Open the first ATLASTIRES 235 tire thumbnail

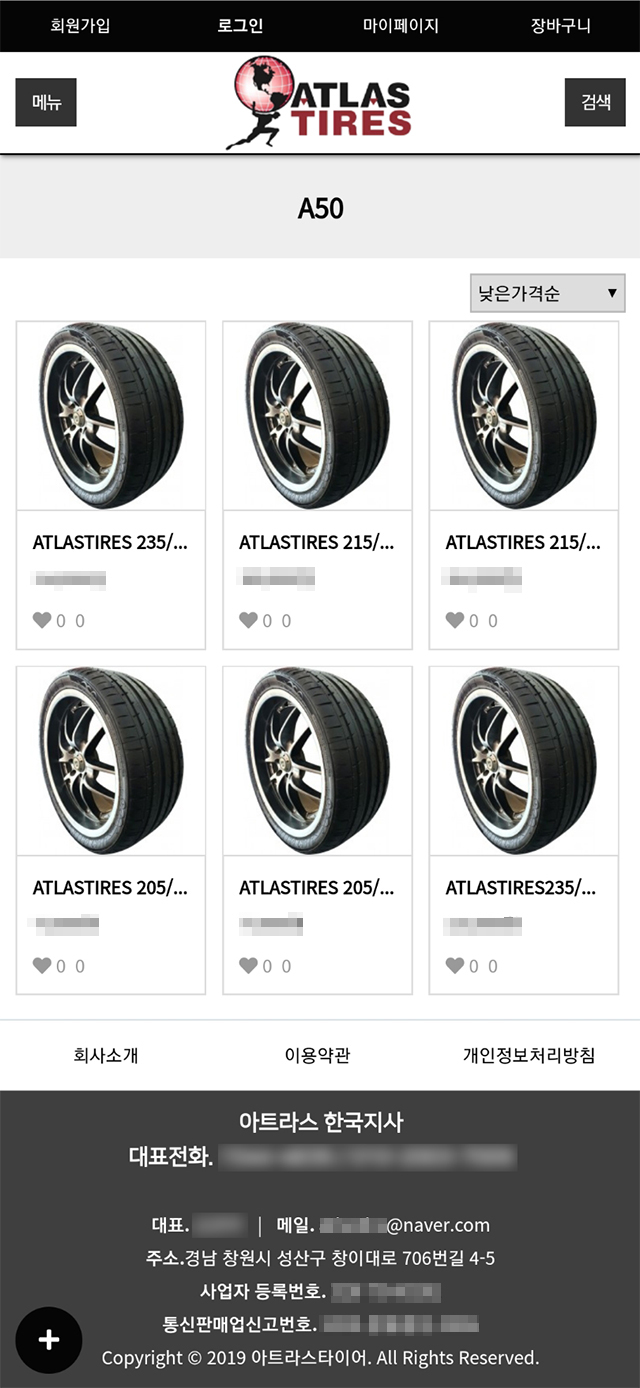click(111, 416)
